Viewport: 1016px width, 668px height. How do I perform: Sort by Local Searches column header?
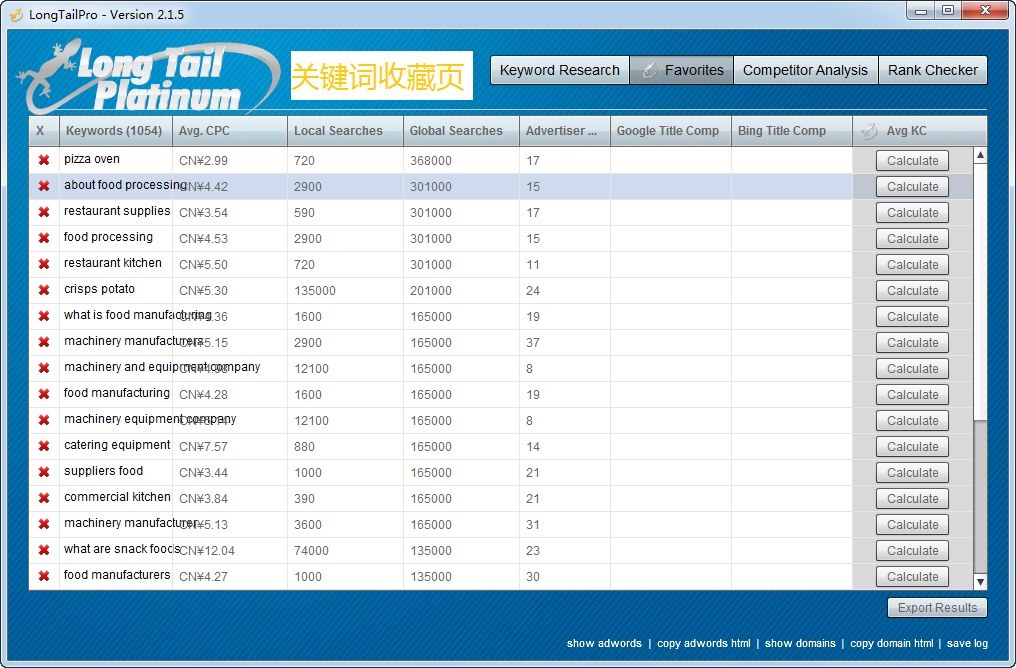(x=345, y=131)
